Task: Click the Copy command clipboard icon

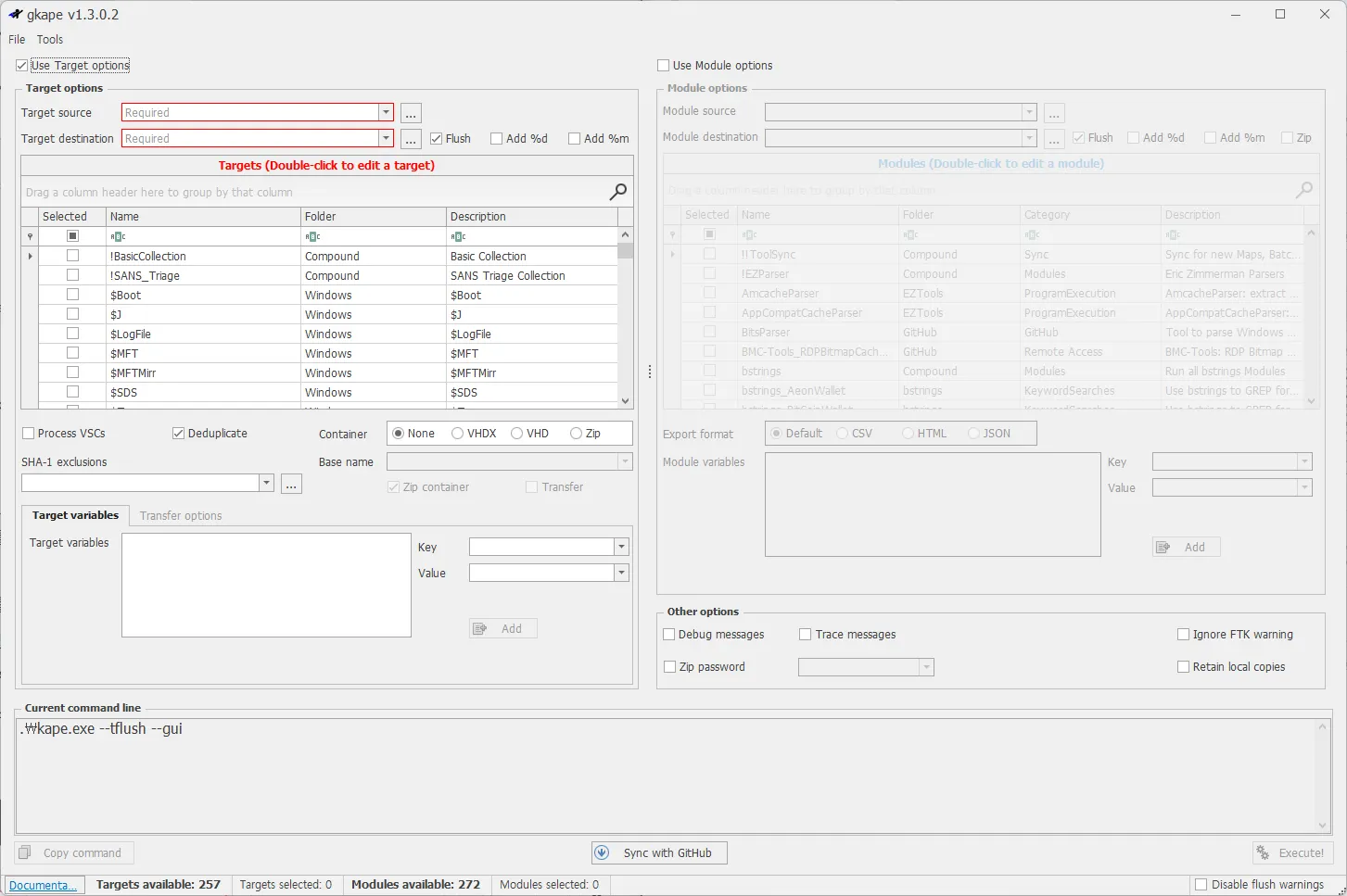Action: coord(25,852)
